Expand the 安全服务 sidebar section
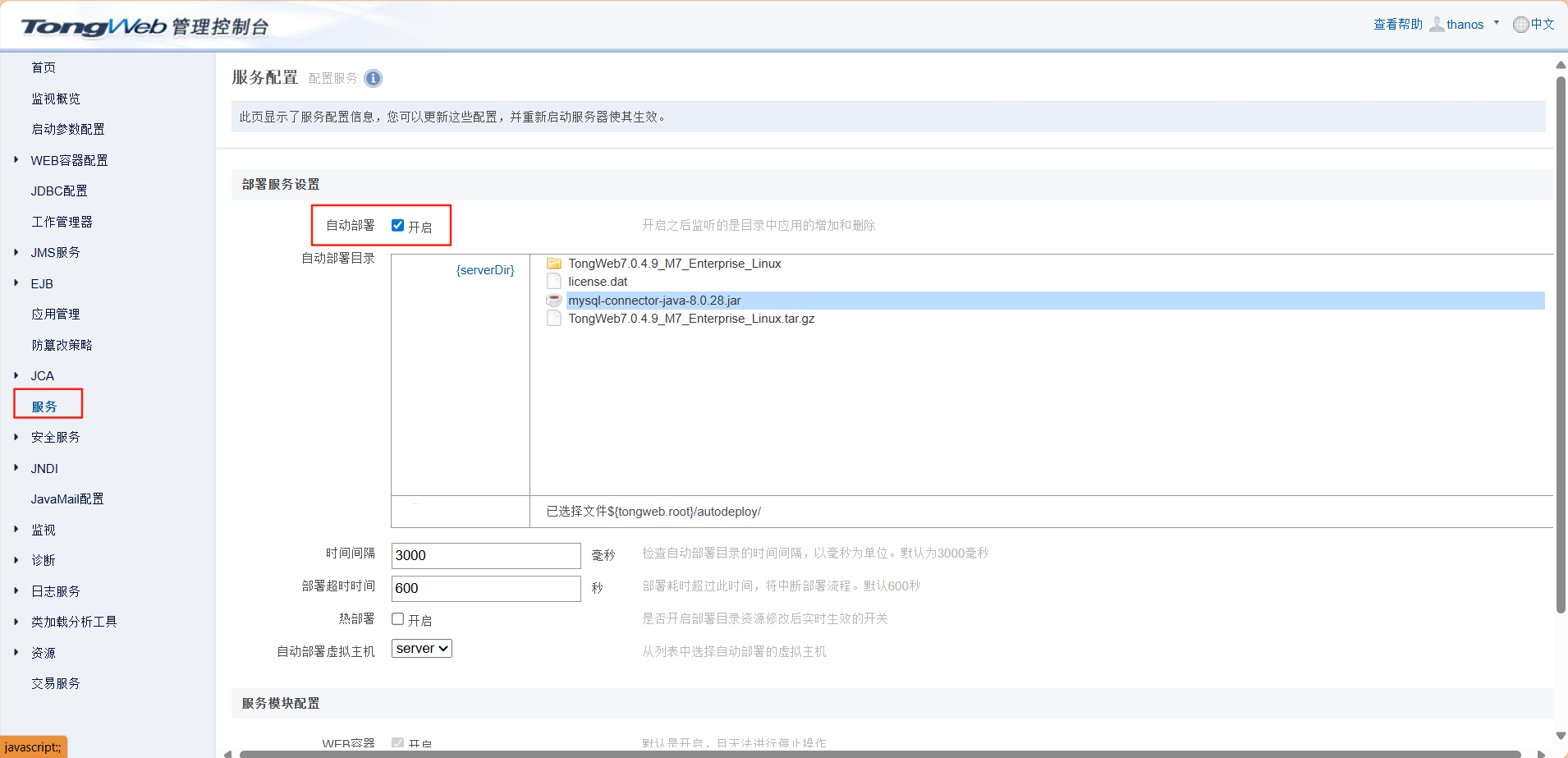1568x758 pixels. tap(56, 436)
